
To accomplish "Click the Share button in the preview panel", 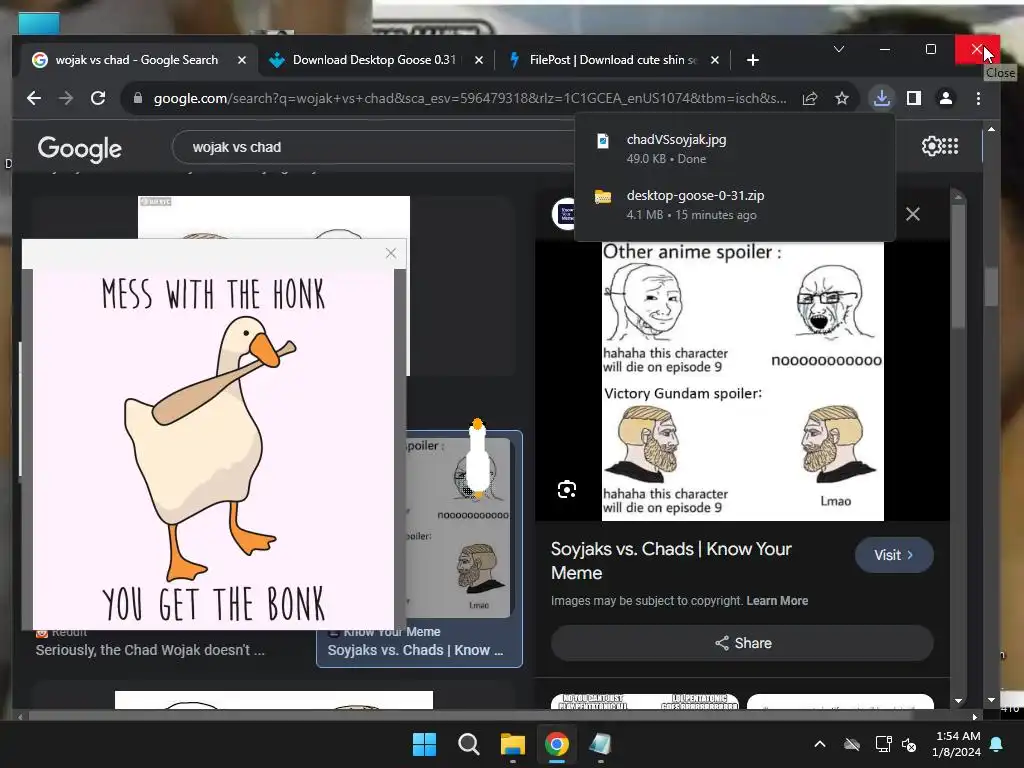I will pyautogui.click(x=743, y=643).
